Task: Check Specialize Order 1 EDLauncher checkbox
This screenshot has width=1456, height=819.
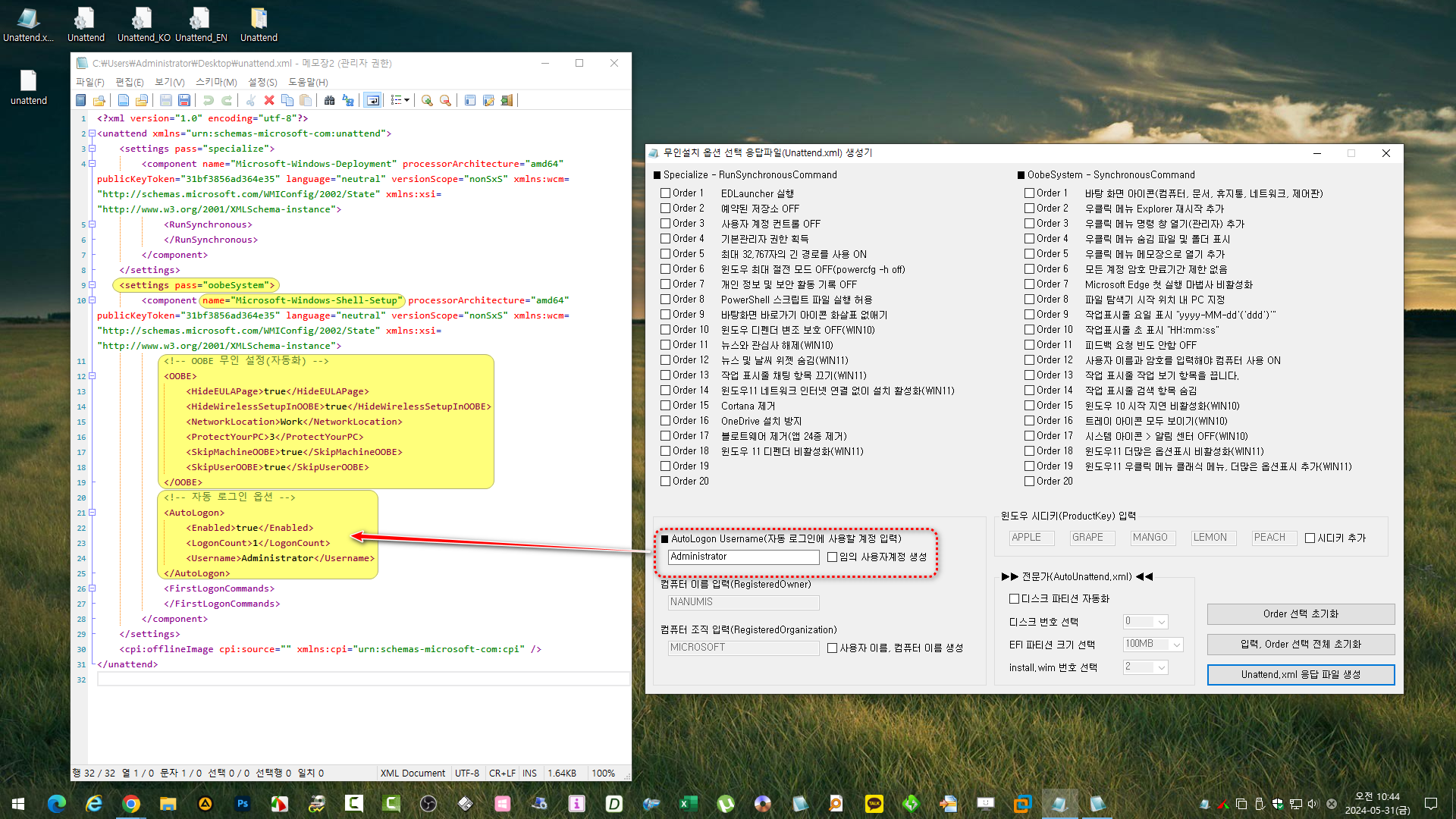Action: point(666,193)
